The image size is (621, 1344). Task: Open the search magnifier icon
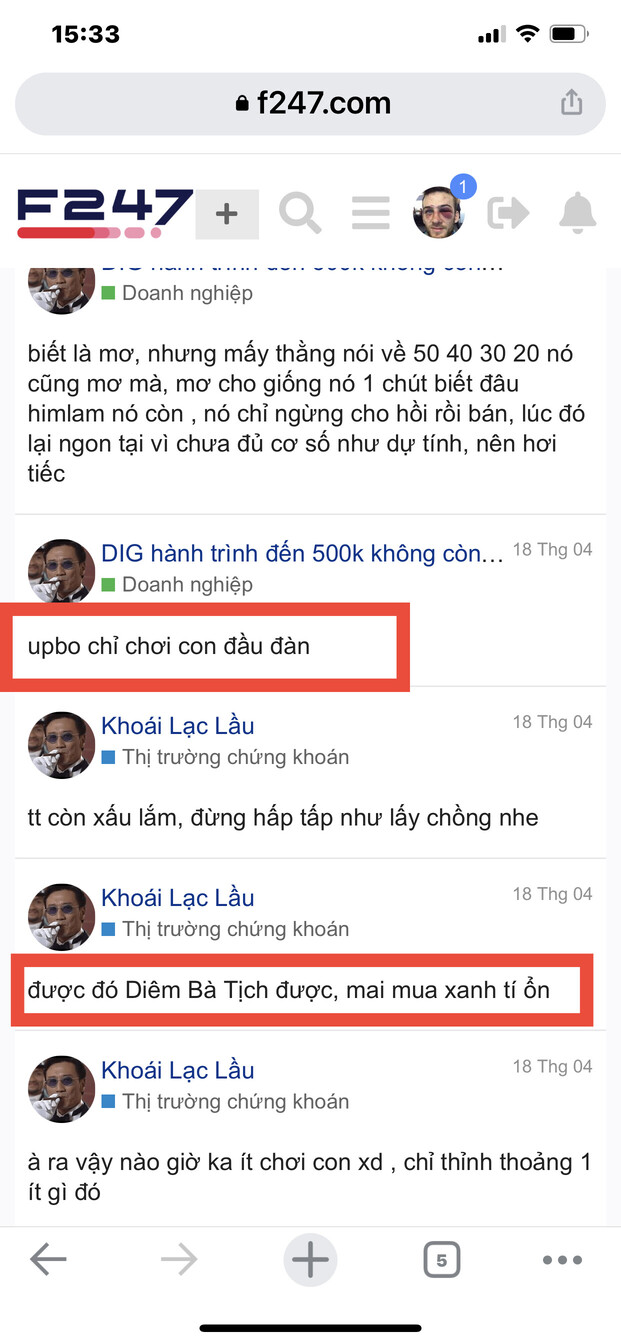pyautogui.click(x=299, y=213)
